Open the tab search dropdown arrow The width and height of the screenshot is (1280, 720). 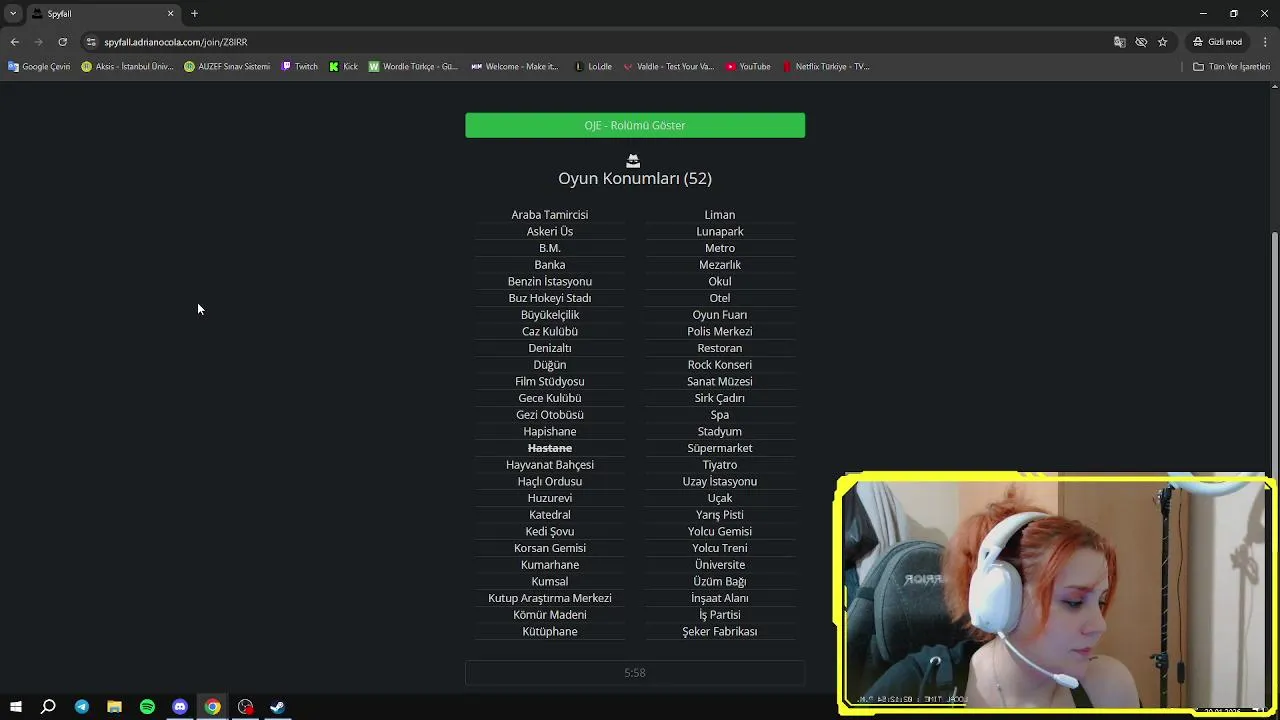pyautogui.click(x=13, y=13)
